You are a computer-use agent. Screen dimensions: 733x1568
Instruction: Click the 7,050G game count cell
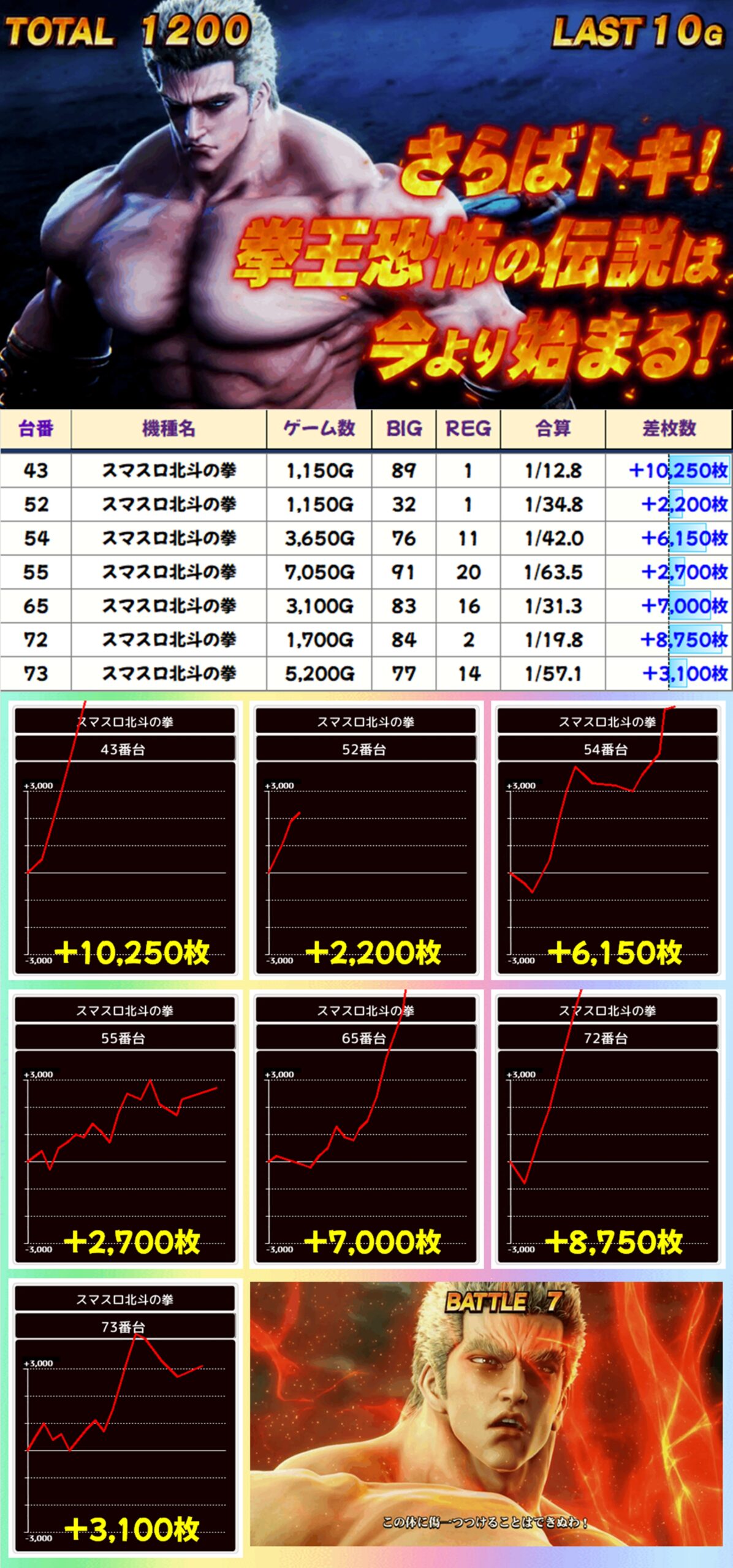[x=319, y=572]
